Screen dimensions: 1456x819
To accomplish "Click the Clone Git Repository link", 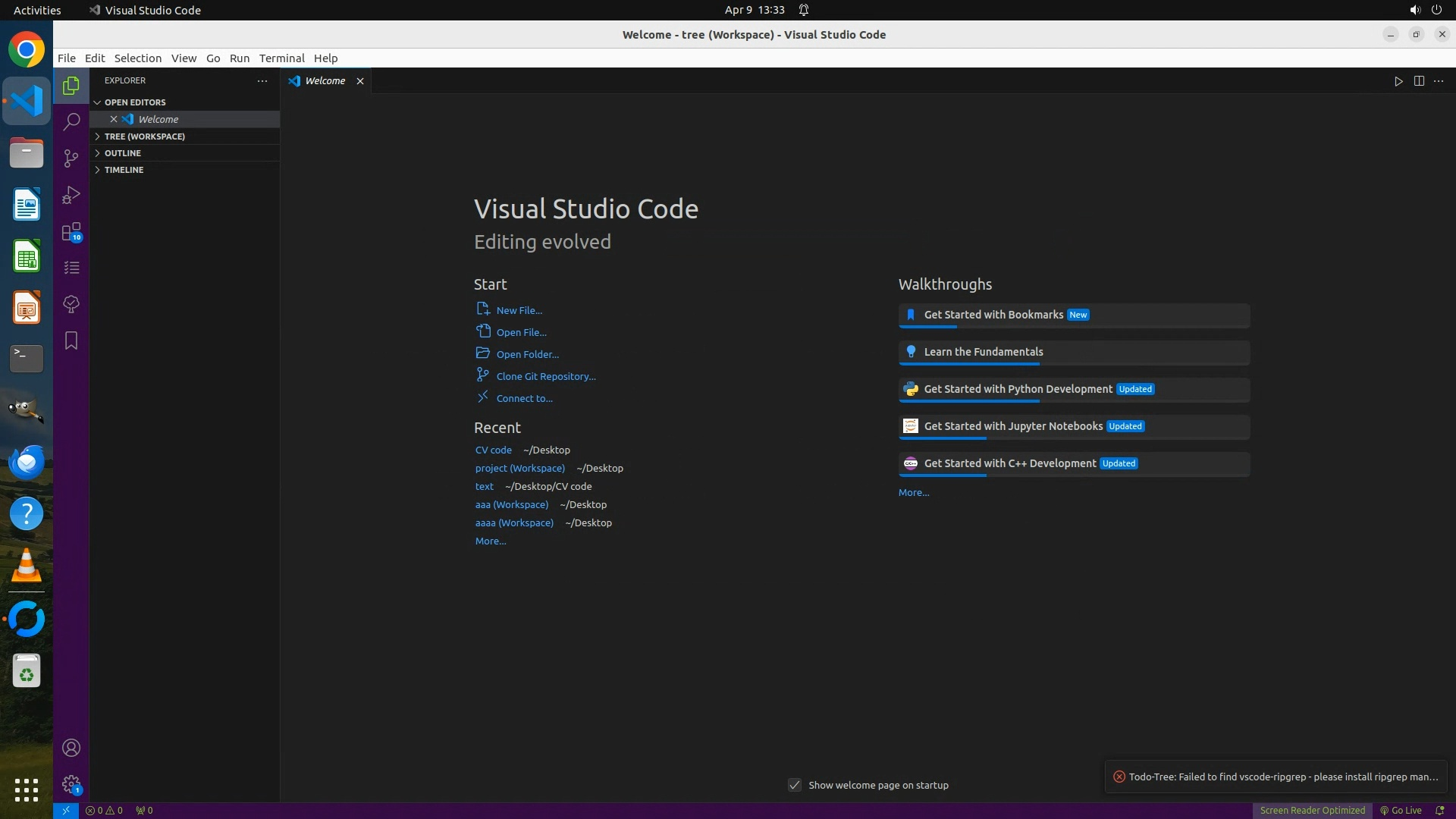I will (545, 376).
